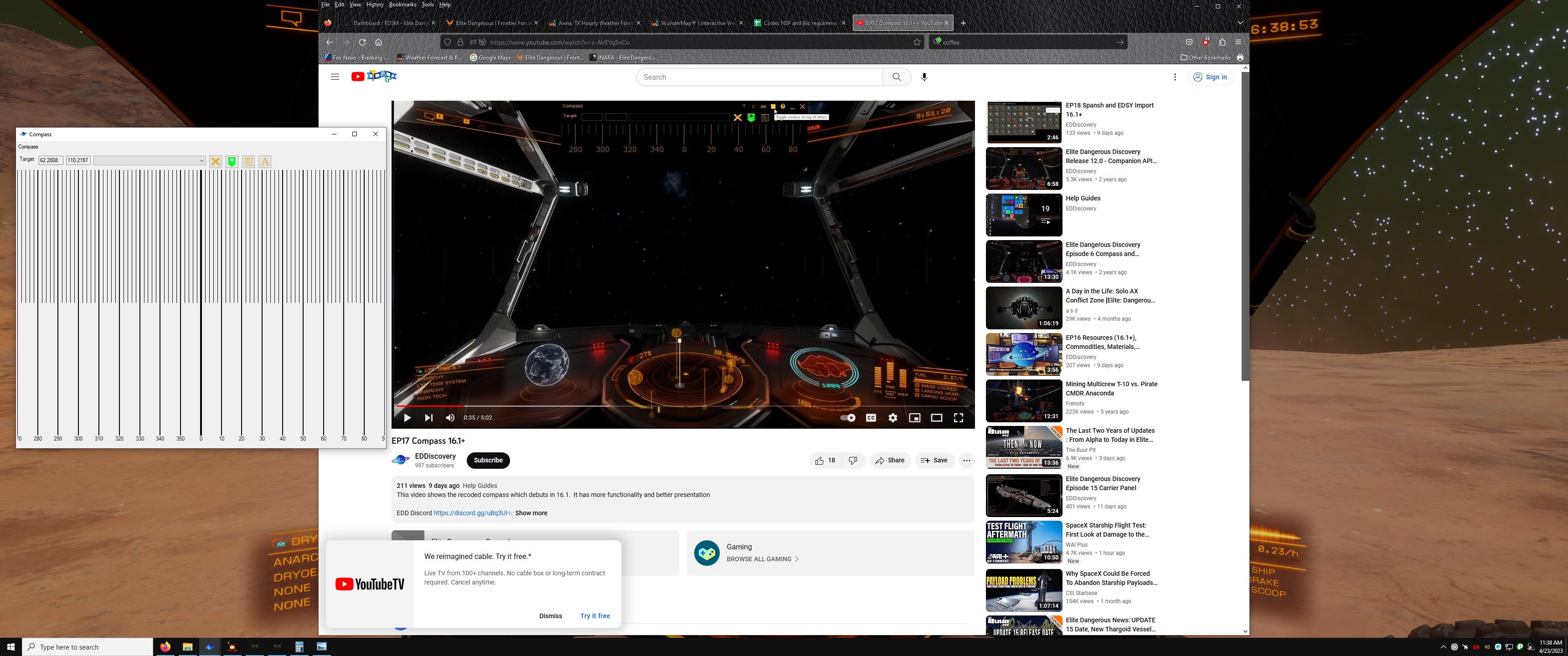The width and height of the screenshot is (1568, 656).
Task: Toggle closed captions on the video
Action: pos(871,417)
